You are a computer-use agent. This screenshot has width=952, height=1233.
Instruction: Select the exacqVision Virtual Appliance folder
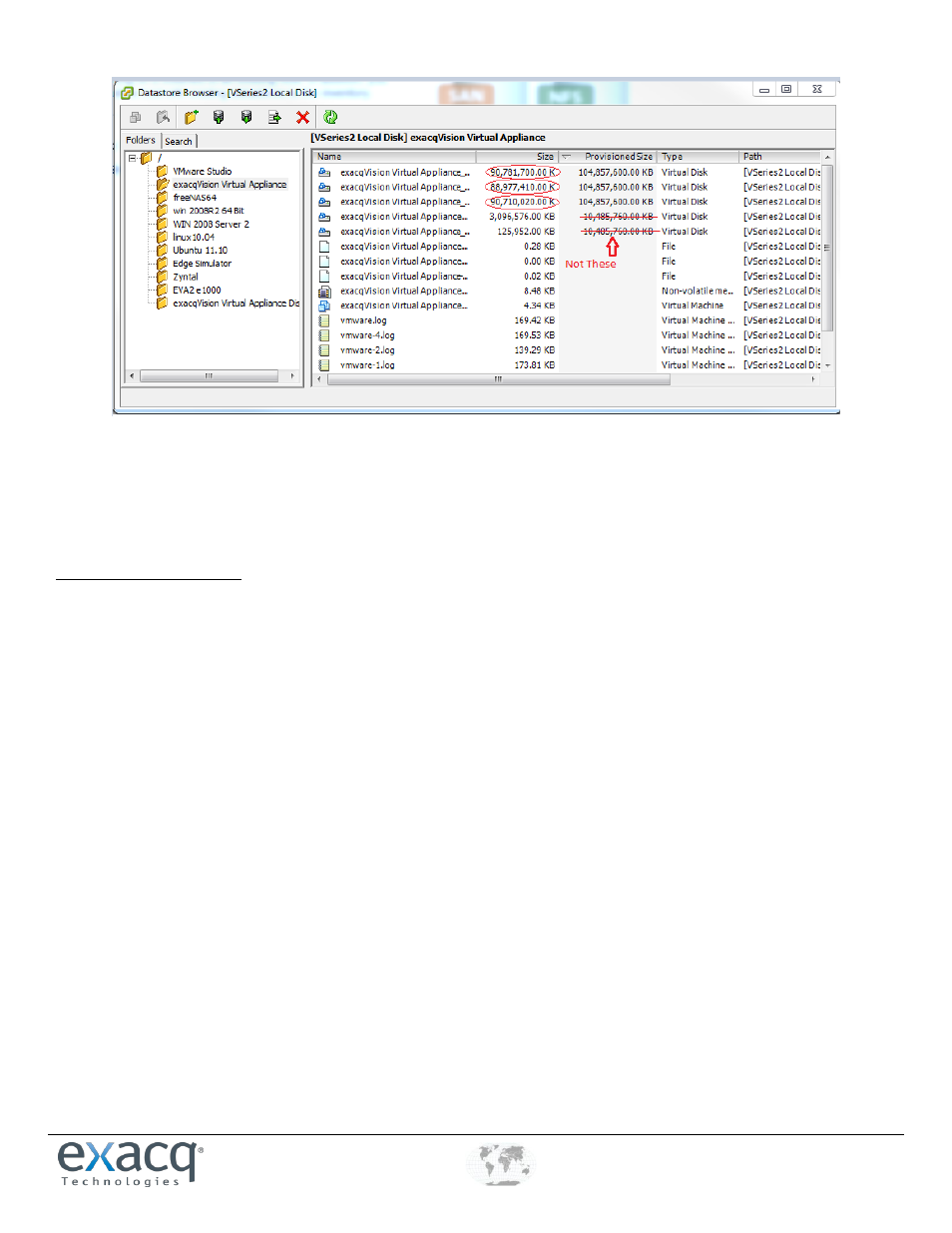[x=230, y=185]
